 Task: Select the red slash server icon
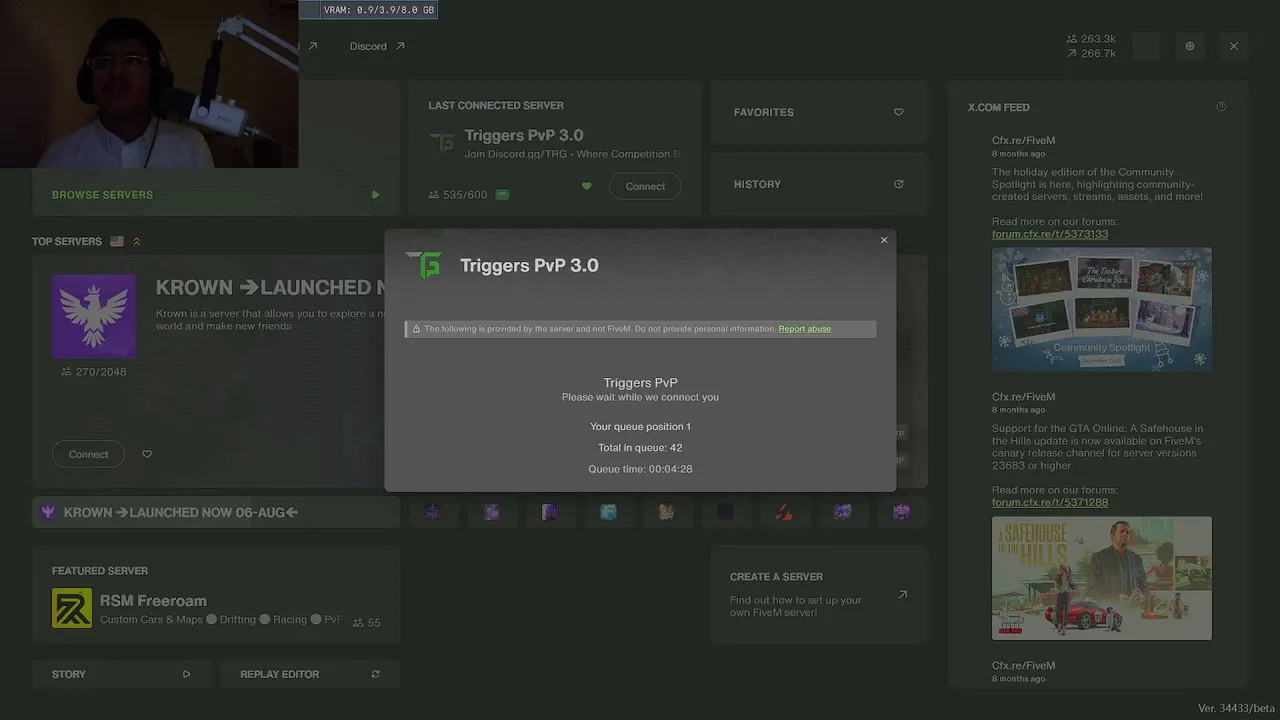pyautogui.click(x=784, y=512)
